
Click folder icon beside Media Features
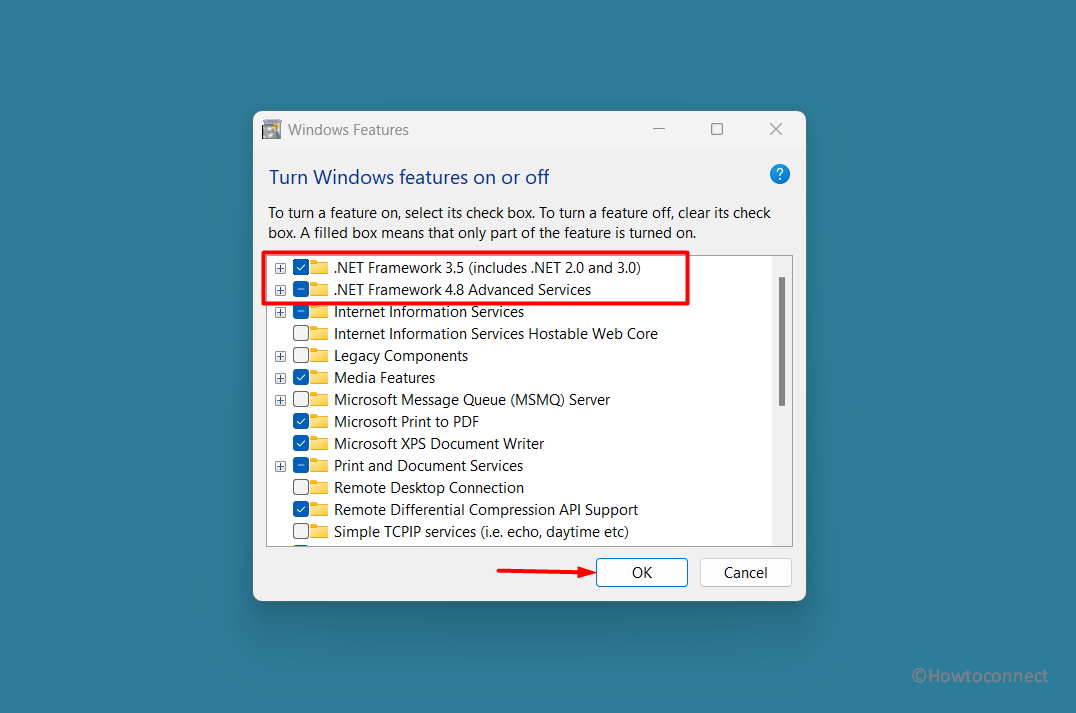pyautogui.click(x=319, y=377)
